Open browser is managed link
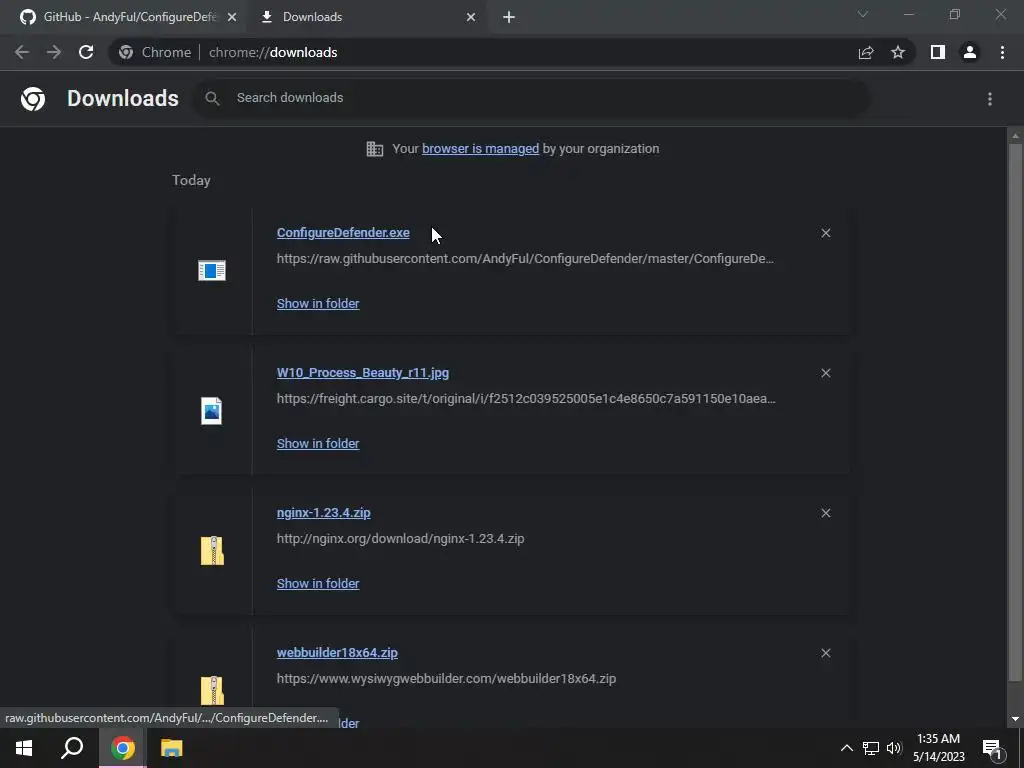The height and width of the screenshot is (768, 1024). coord(481,149)
